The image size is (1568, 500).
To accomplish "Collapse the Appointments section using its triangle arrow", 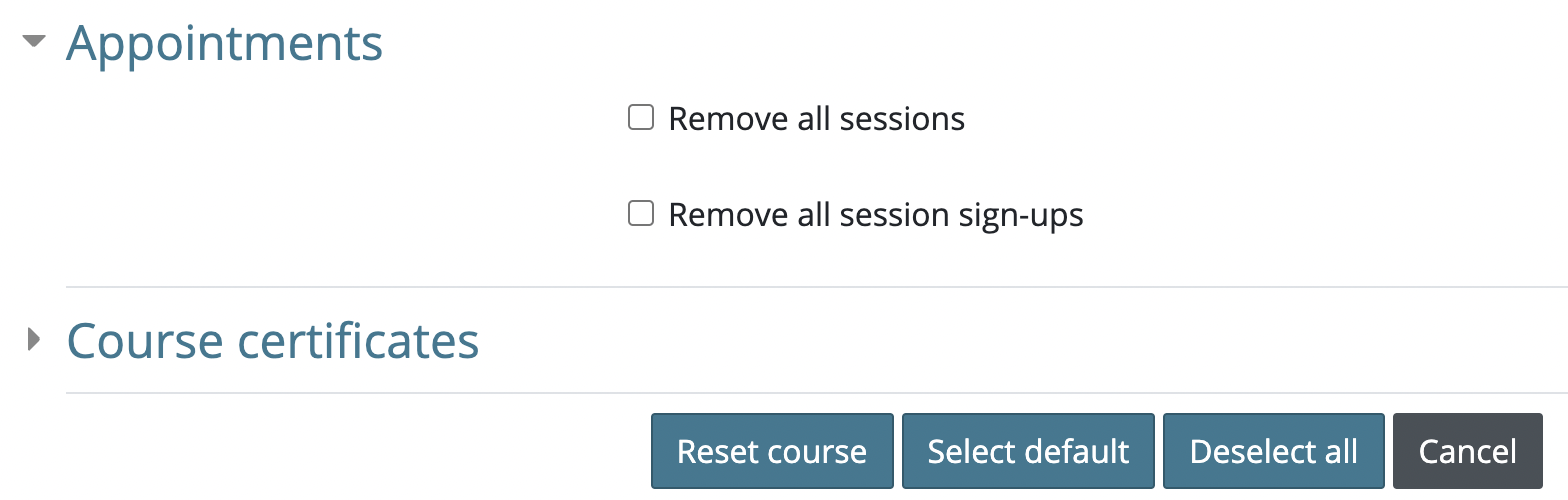I will [x=35, y=43].
